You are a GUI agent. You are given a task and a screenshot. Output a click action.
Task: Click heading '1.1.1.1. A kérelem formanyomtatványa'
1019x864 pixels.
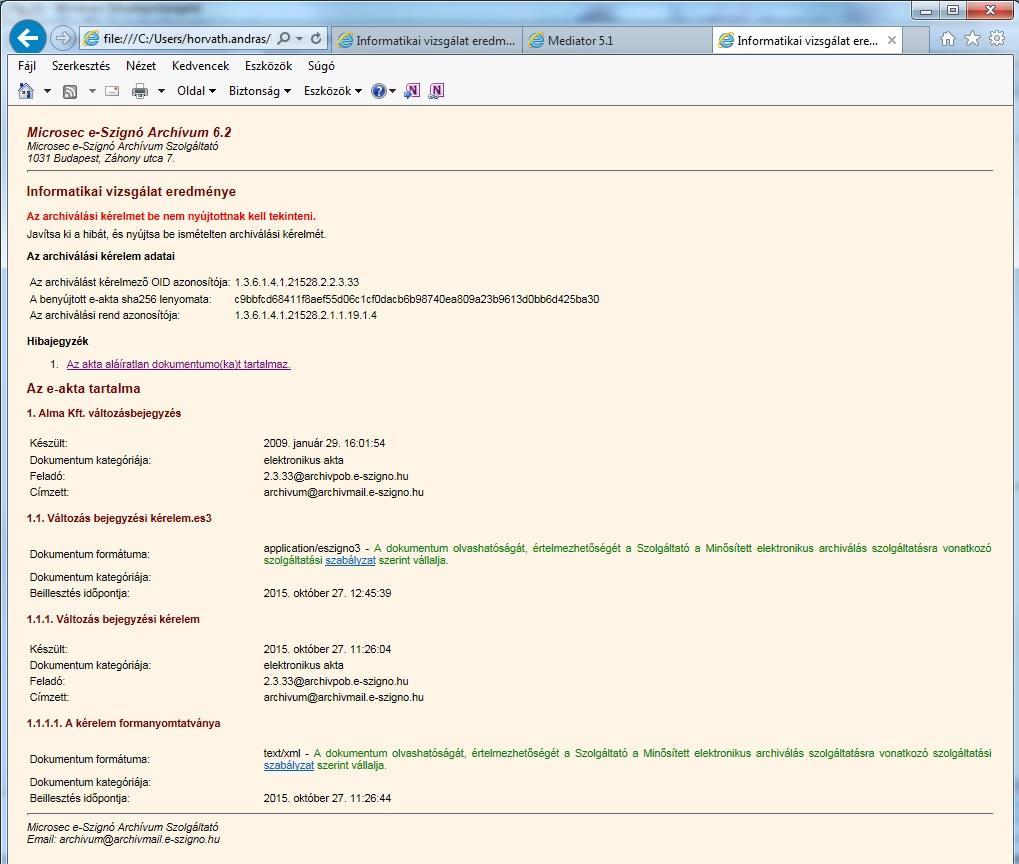pyautogui.click(x=123, y=723)
